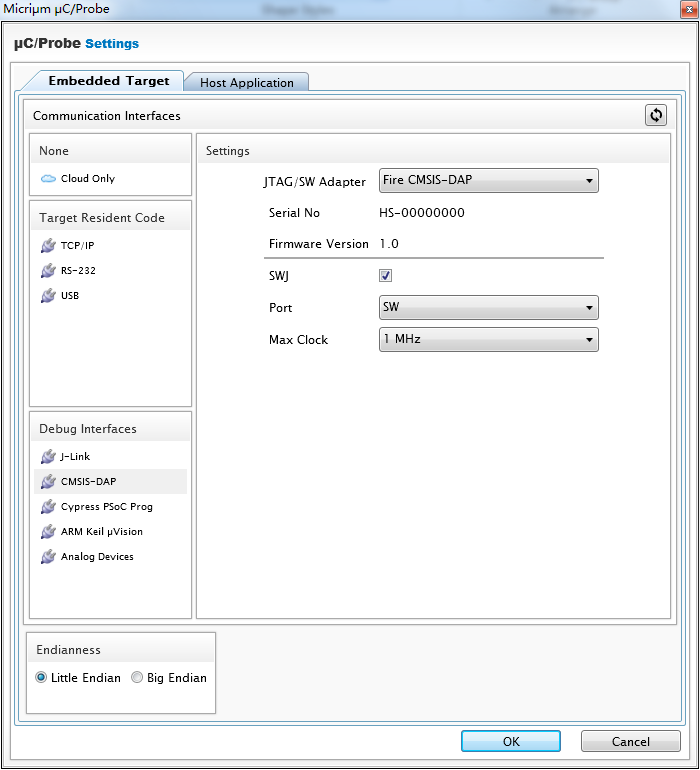The image size is (700, 770).
Task: Click the plug icon beside Analog Devices
Action: click(48, 556)
